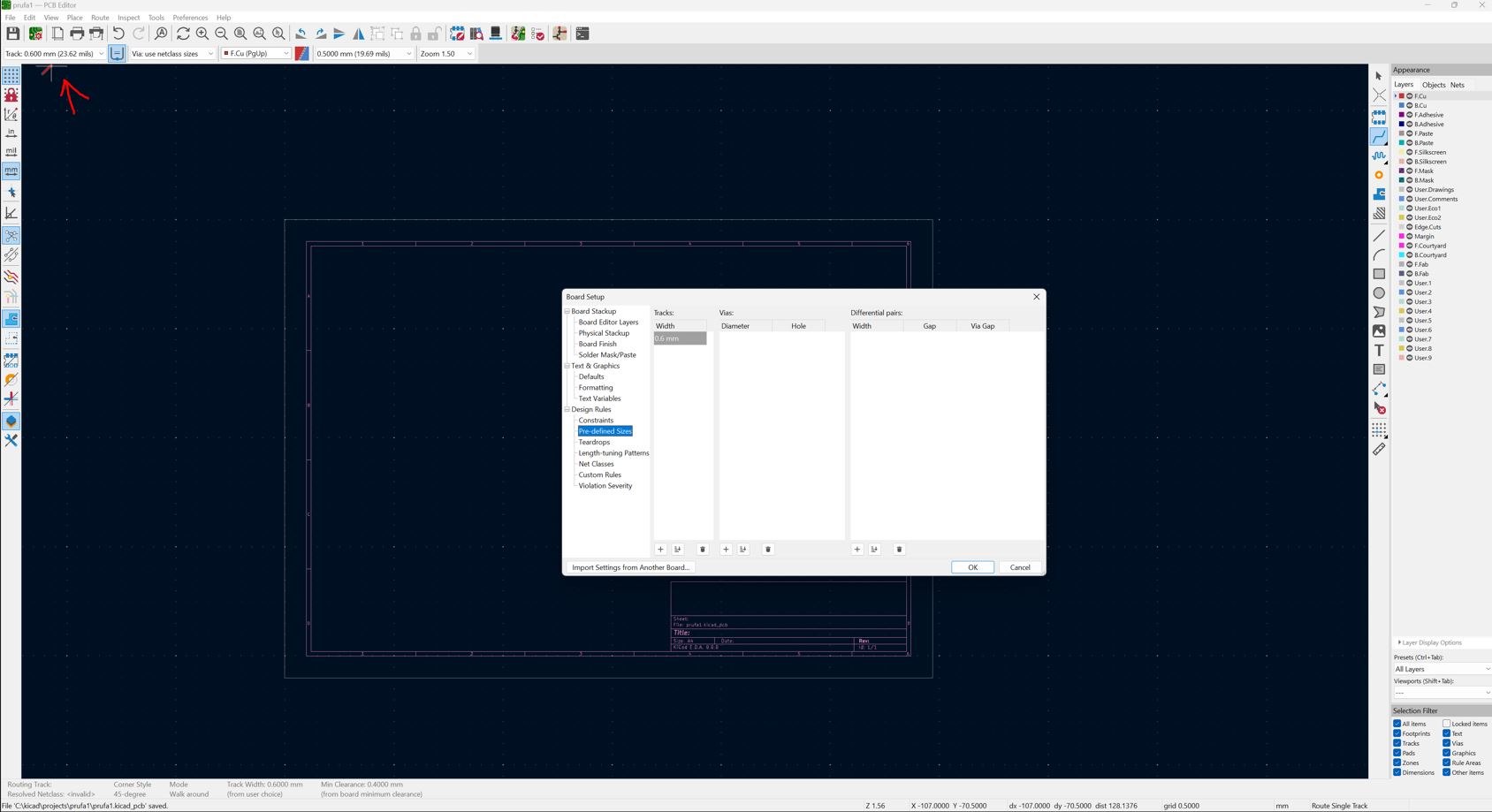Choose the Measure tool
Image resolution: width=1492 pixels, height=812 pixels.
click(1379, 449)
